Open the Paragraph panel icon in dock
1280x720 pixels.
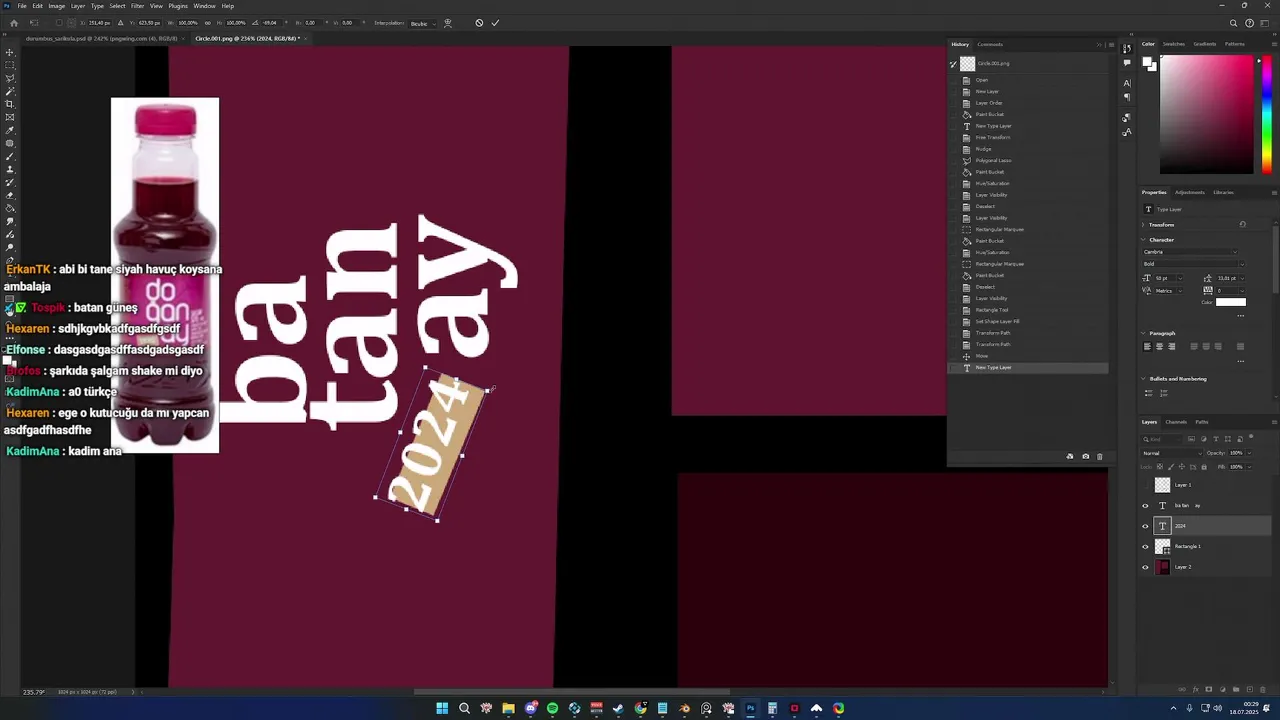1127,97
